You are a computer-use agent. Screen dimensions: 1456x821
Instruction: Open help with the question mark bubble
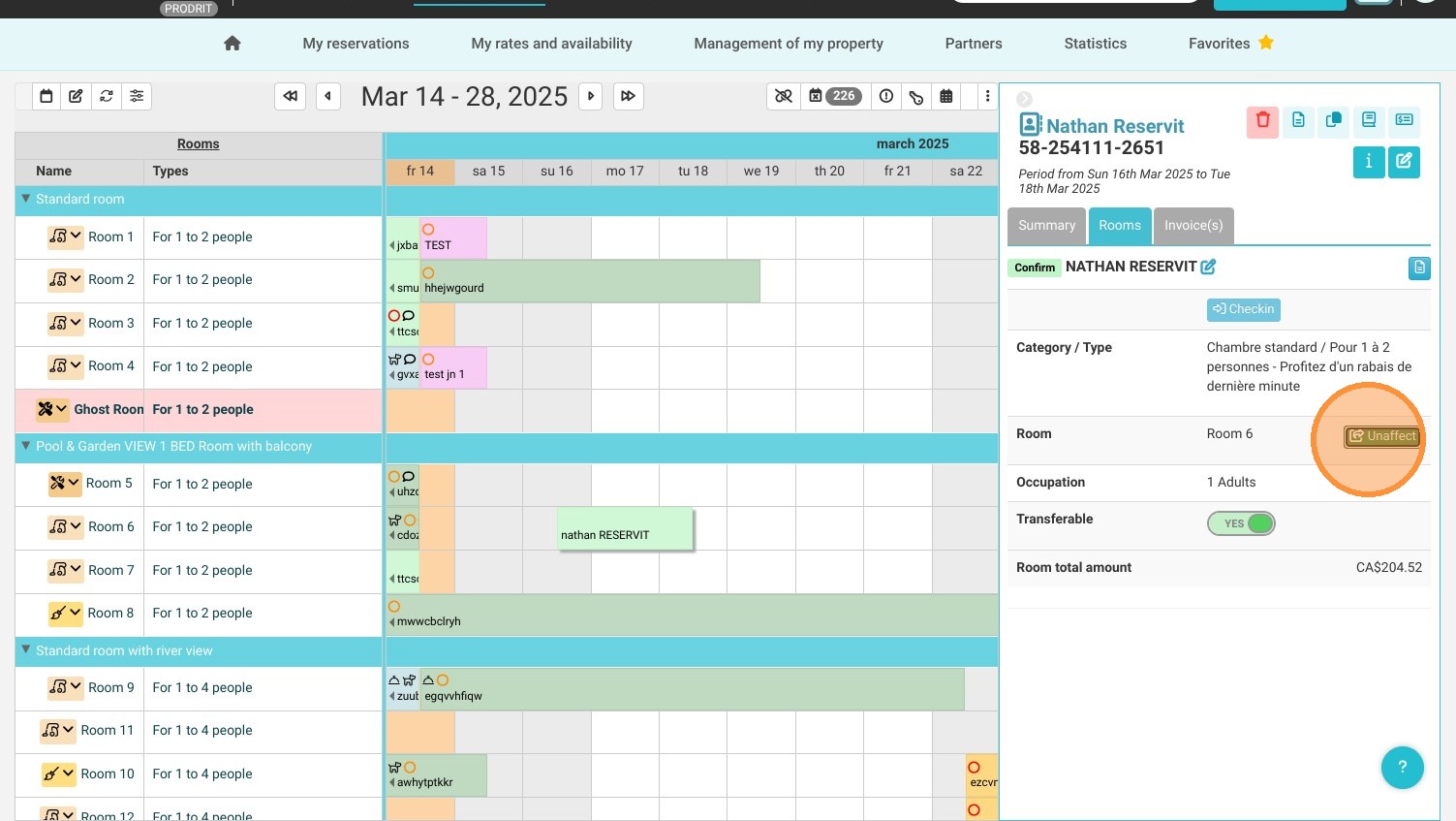pos(1402,768)
